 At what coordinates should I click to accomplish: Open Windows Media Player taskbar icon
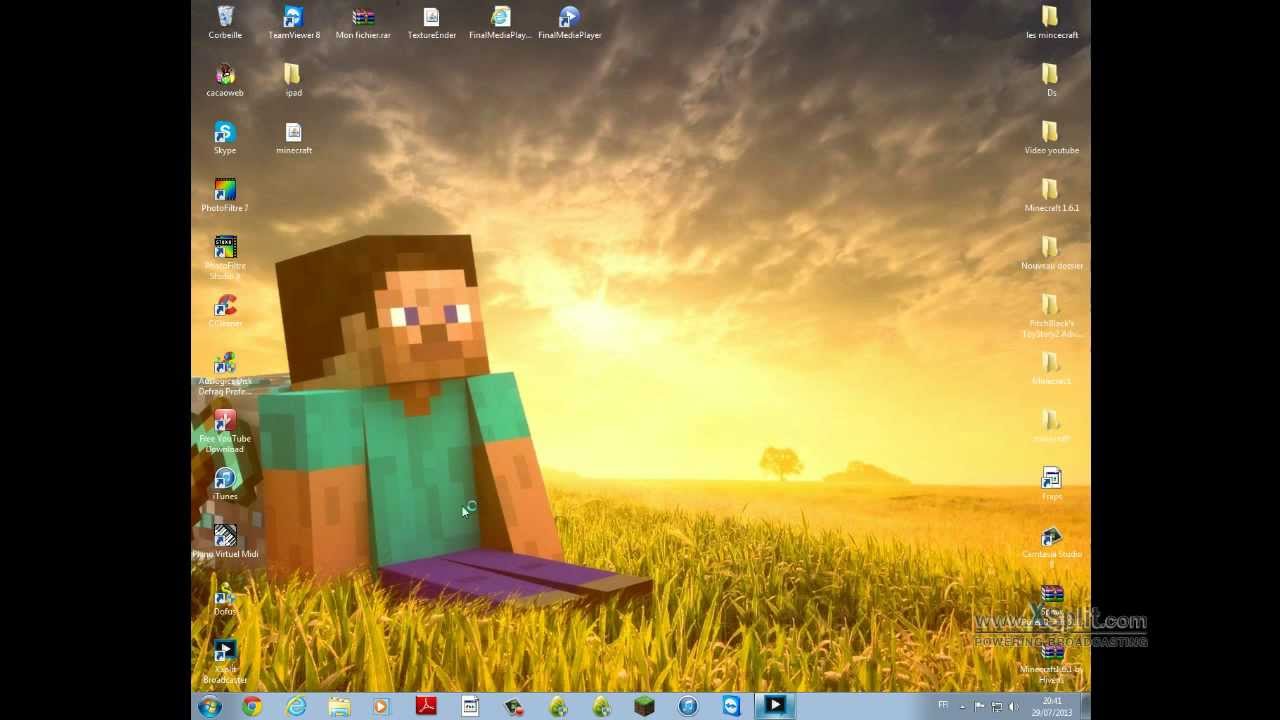(381, 706)
